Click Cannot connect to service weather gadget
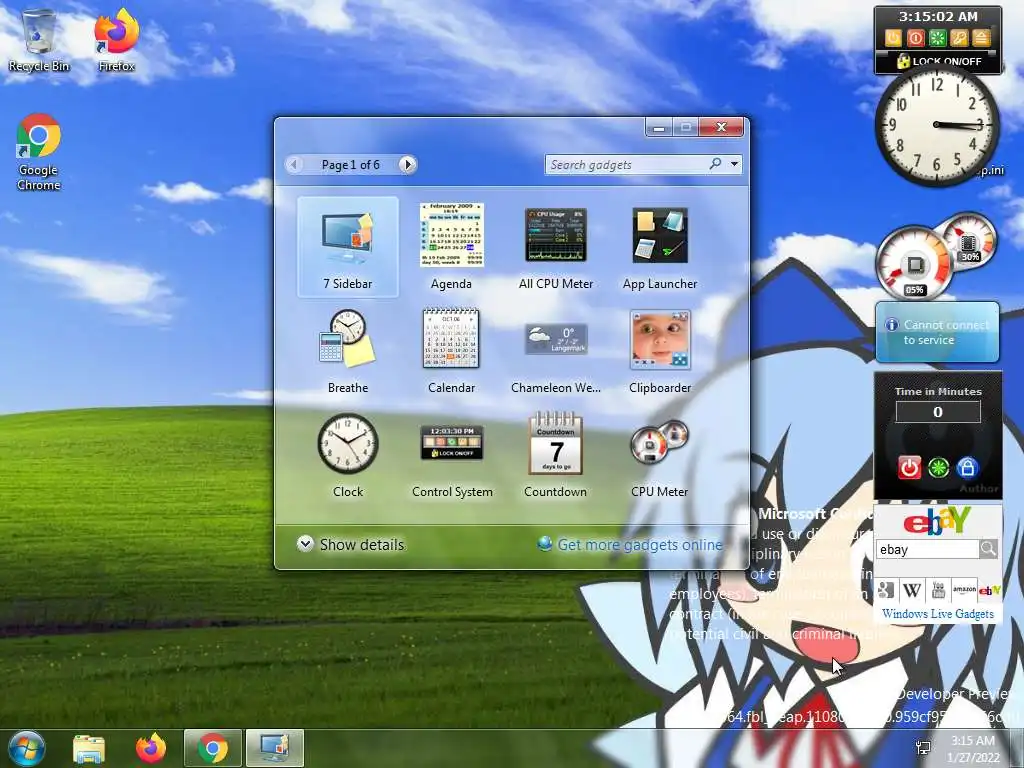This screenshot has width=1024, height=768. 937,332
